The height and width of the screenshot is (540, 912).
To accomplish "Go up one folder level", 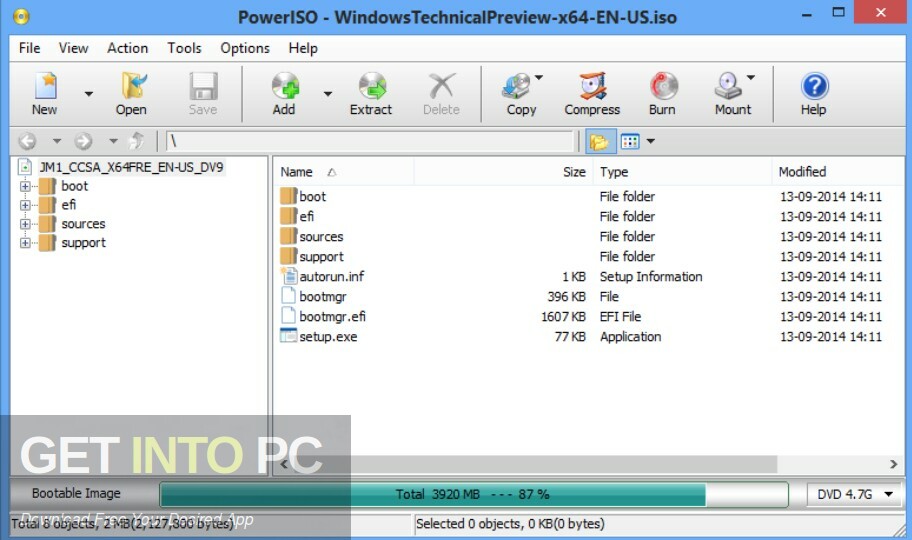I will [x=136, y=141].
